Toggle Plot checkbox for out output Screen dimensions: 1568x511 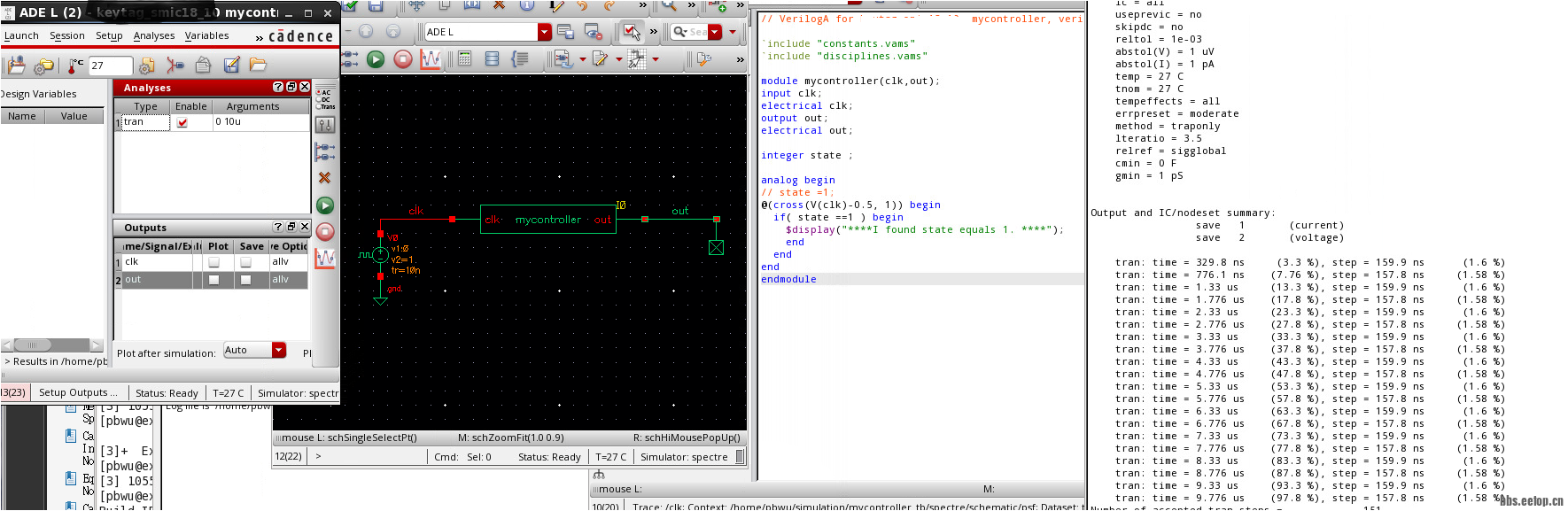pyautogui.click(x=213, y=280)
